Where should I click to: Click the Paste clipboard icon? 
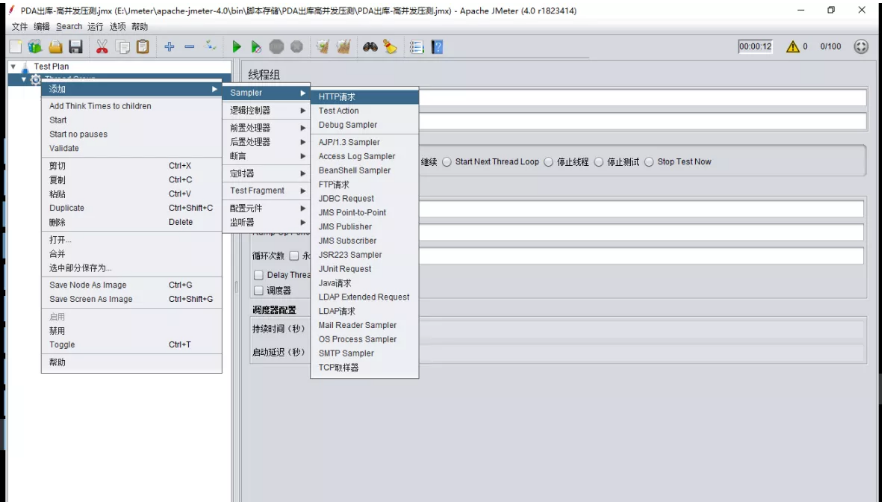(143, 47)
